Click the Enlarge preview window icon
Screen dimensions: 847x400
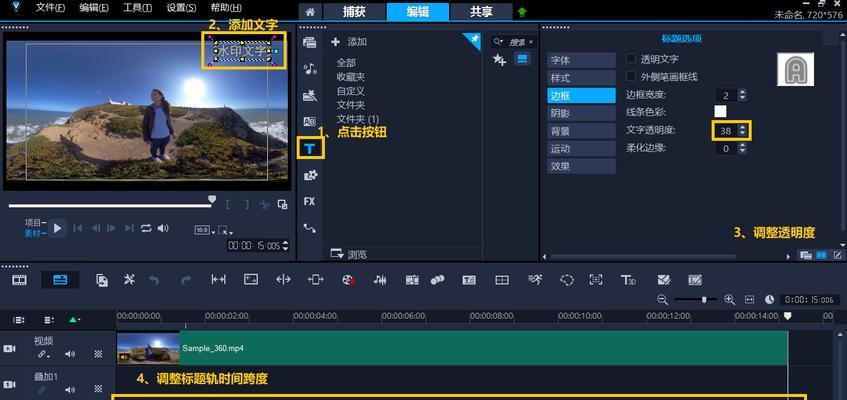click(x=283, y=204)
